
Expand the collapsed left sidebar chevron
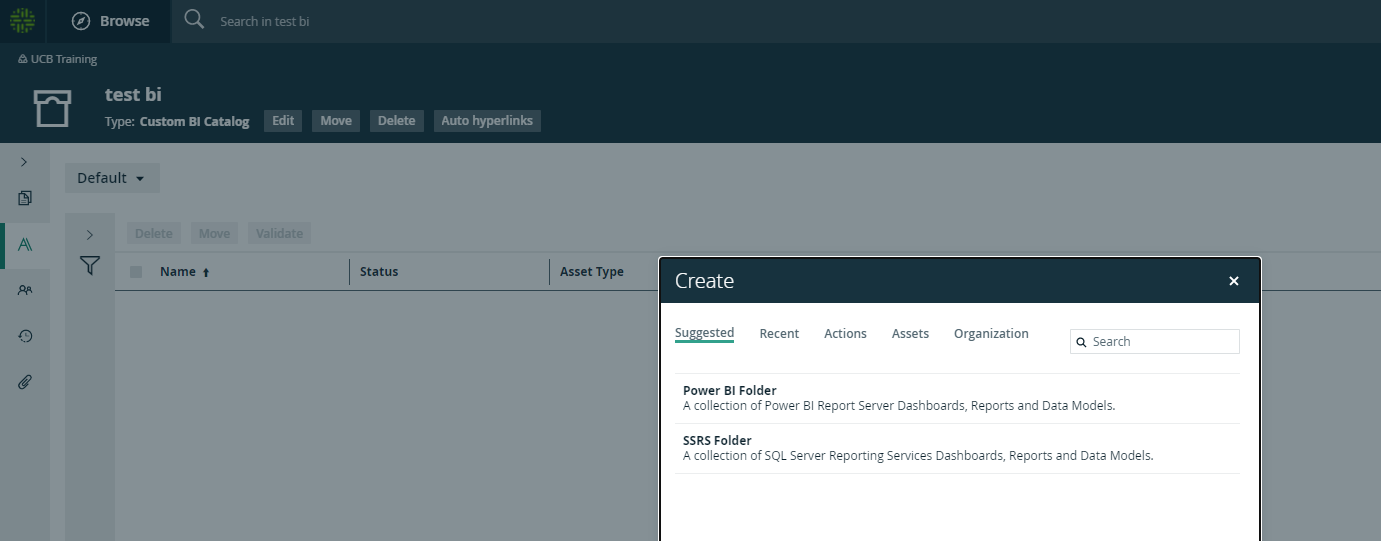pos(24,161)
